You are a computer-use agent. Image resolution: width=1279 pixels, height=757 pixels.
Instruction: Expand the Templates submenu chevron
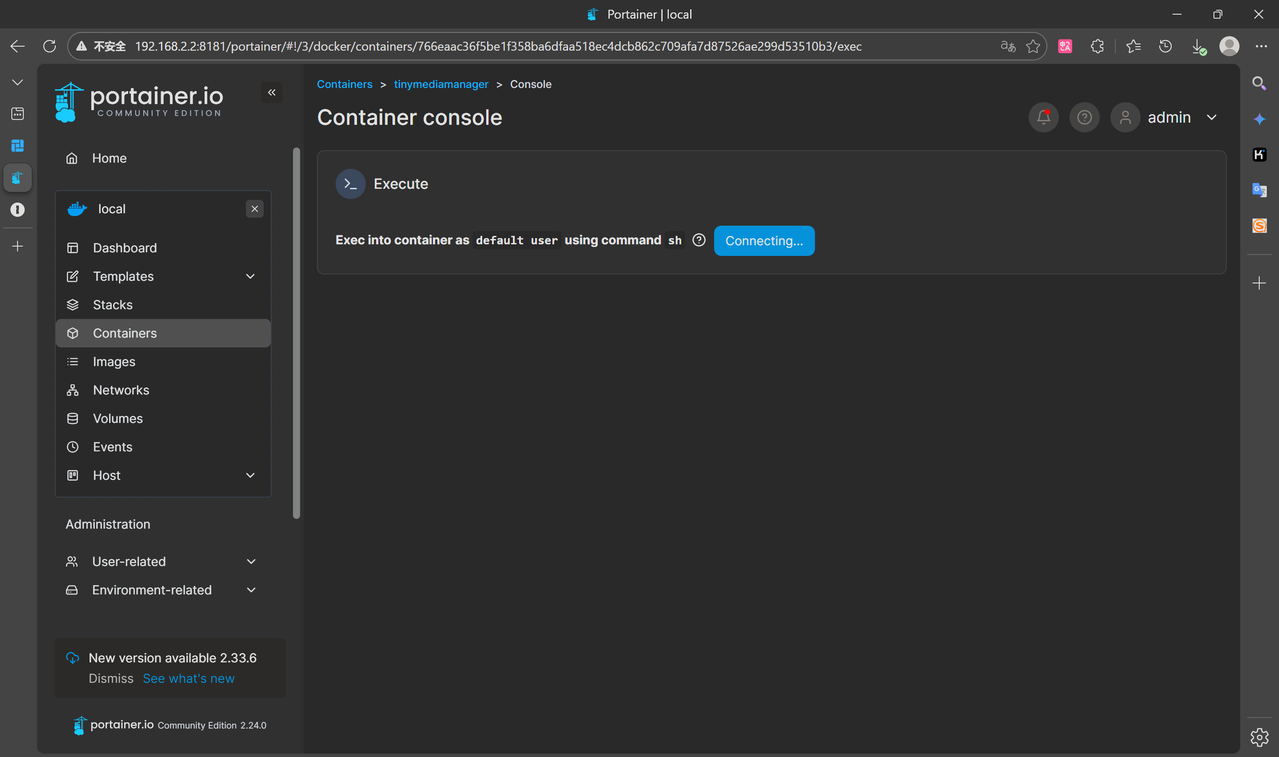[x=250, y=276]
